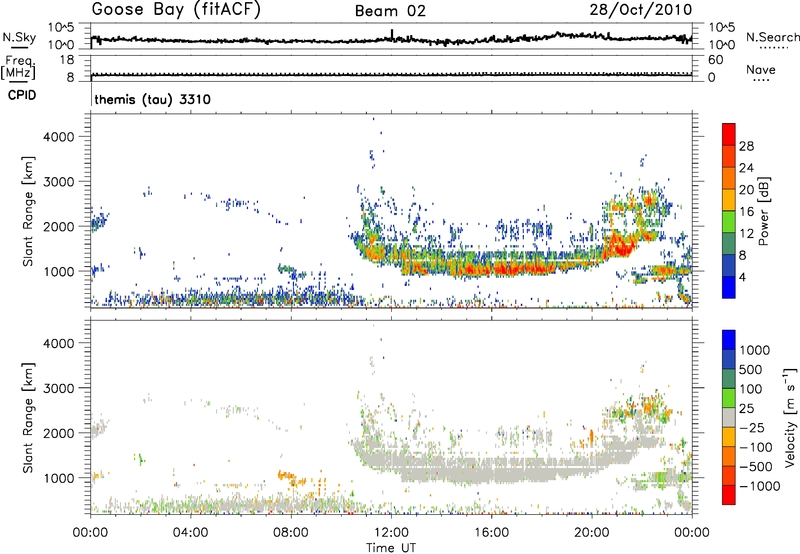The width and height of the screenshot is (800, 554).
Task: Click the '3000' tick on velocity panel
Action: tap(59, 388)
